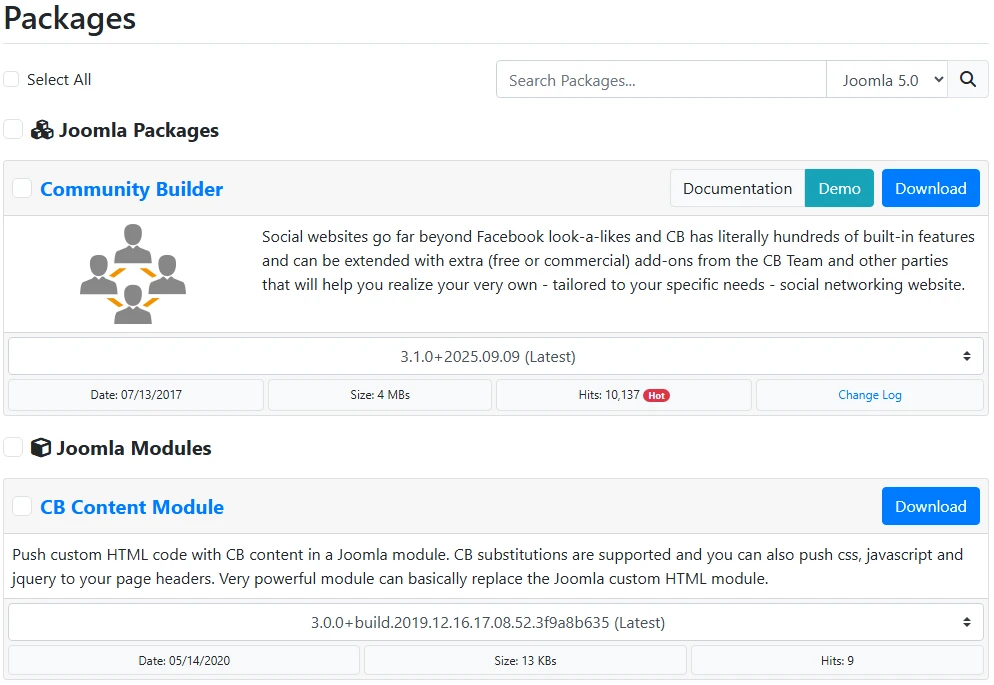View the Change Log link
Viewport: 994px width, 685px height.
(x=869, y=395)
